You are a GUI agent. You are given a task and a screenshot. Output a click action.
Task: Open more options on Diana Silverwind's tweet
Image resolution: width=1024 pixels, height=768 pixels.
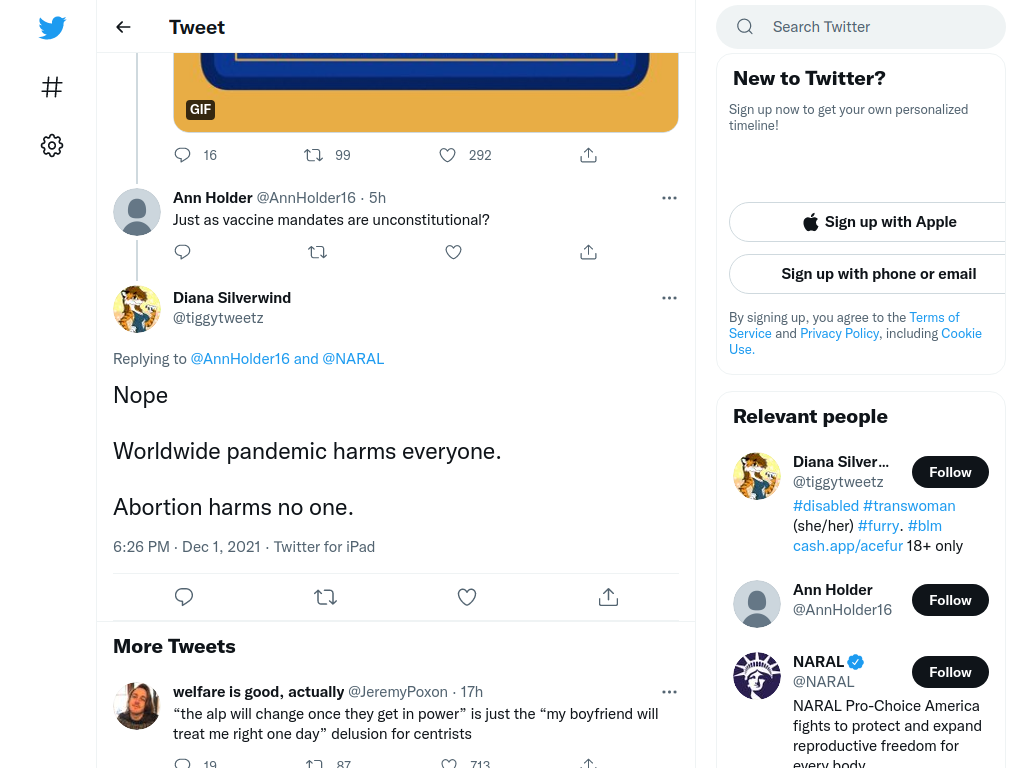pos(669,298)
